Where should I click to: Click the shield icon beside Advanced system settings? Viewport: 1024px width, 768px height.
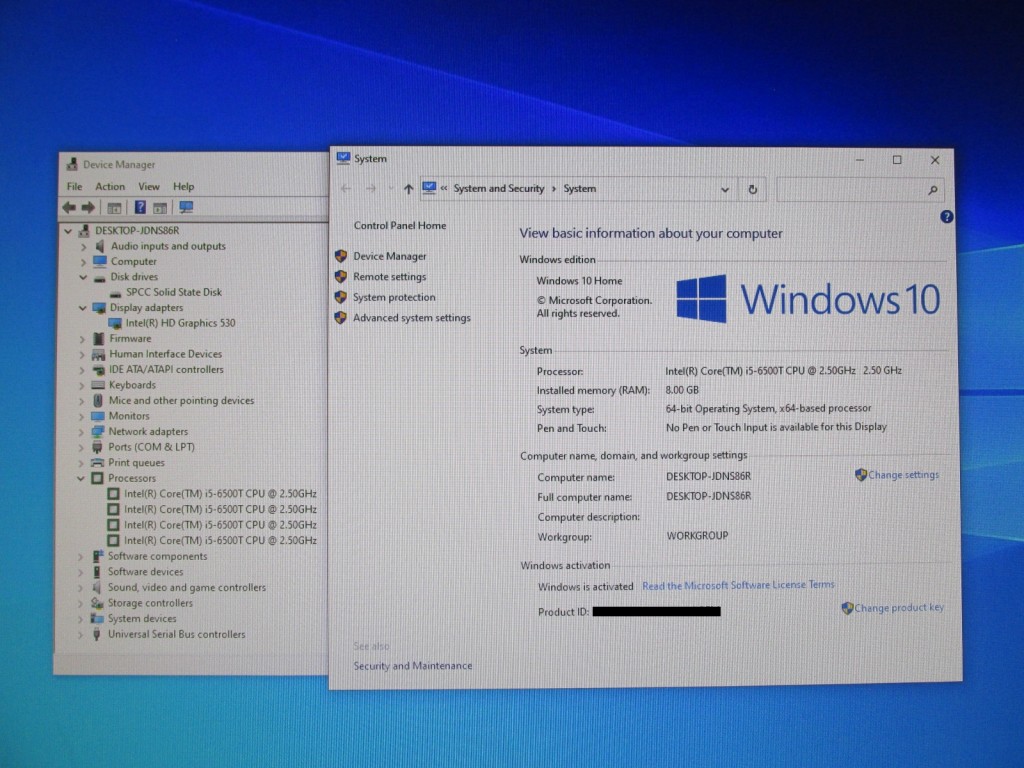pos(341,318)
